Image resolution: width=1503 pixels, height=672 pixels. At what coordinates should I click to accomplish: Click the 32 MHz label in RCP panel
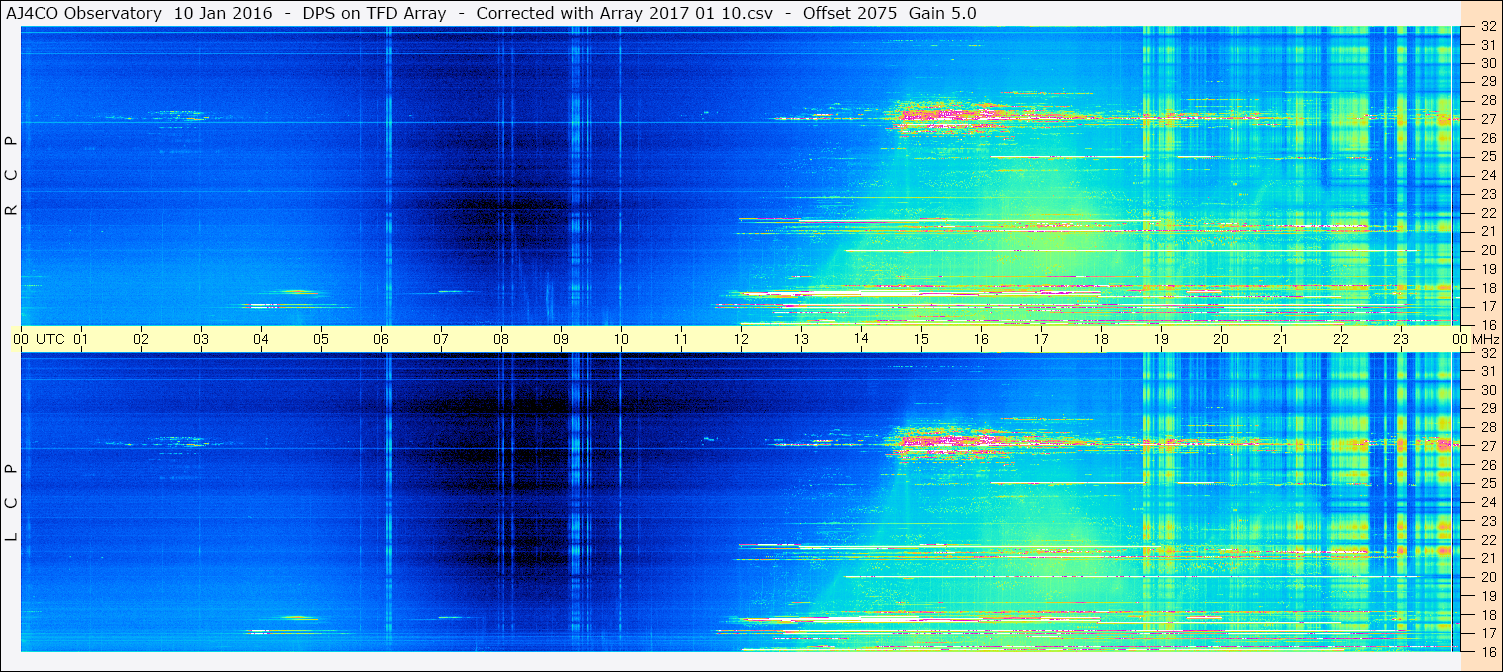point(1488,27)
